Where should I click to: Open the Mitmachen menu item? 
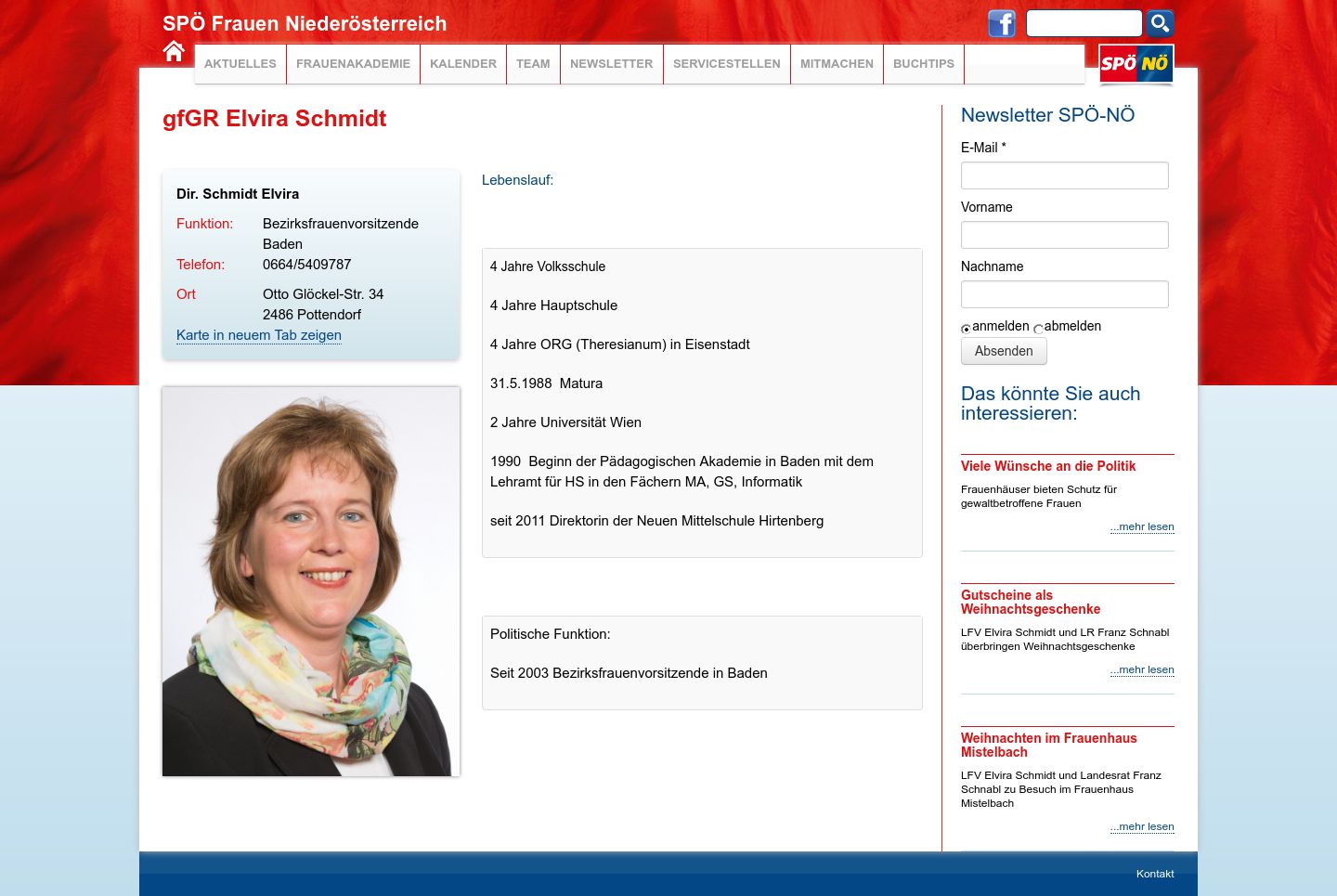[x=837, y=64]
